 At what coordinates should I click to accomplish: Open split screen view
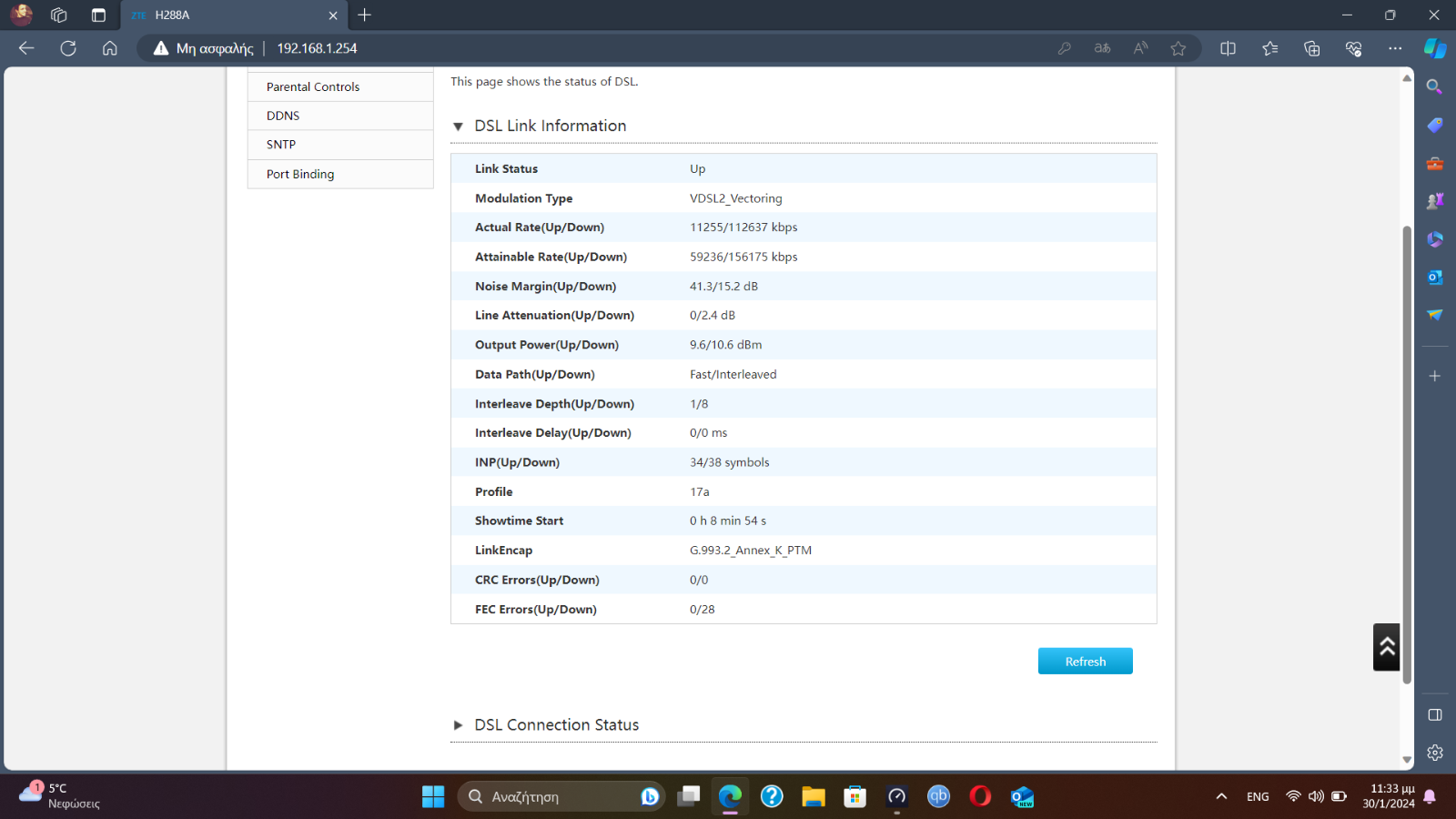point(1228,48)
